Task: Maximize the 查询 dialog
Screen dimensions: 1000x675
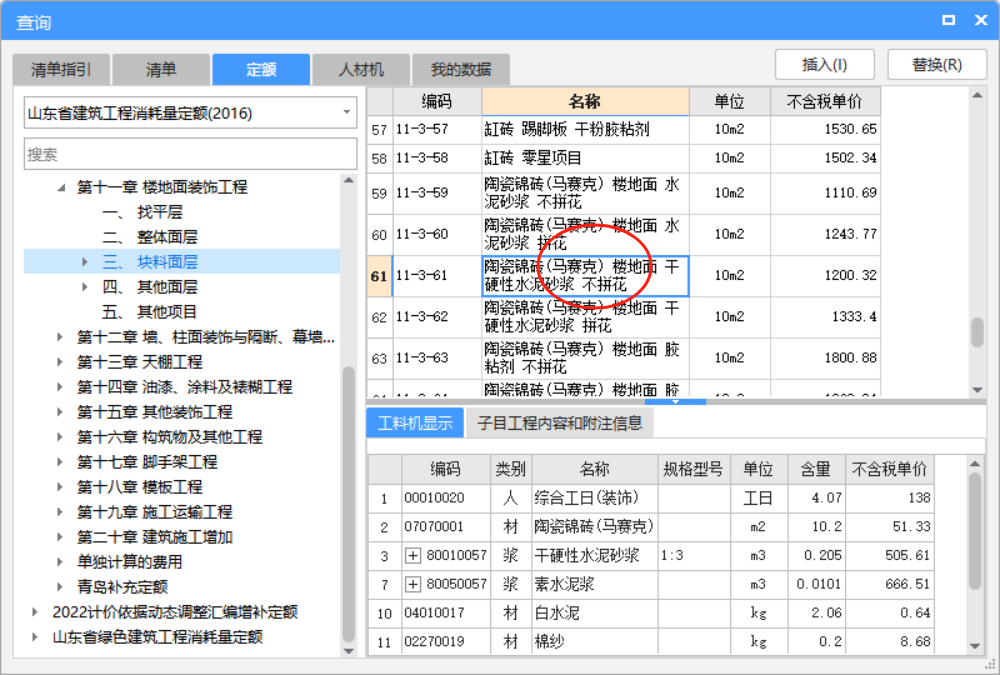Action: [x=948, y=20]
